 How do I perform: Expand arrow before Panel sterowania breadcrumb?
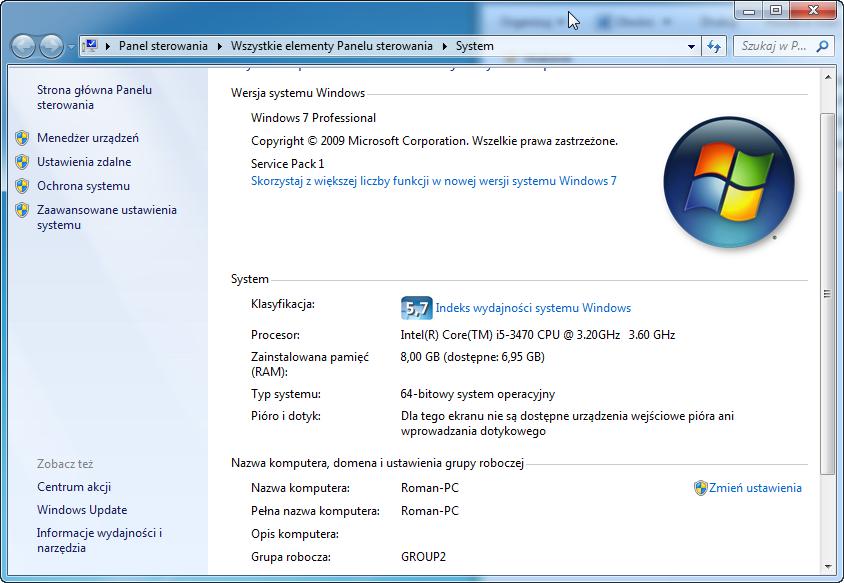[108, 46]
